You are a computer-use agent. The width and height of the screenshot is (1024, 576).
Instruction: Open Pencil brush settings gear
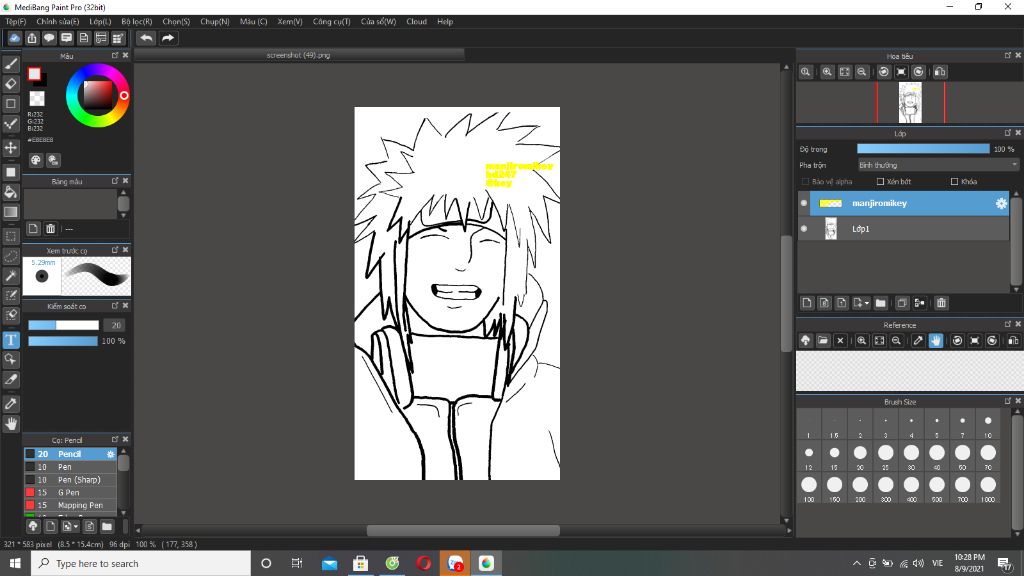pyautogui.click(x=110, y=454)
